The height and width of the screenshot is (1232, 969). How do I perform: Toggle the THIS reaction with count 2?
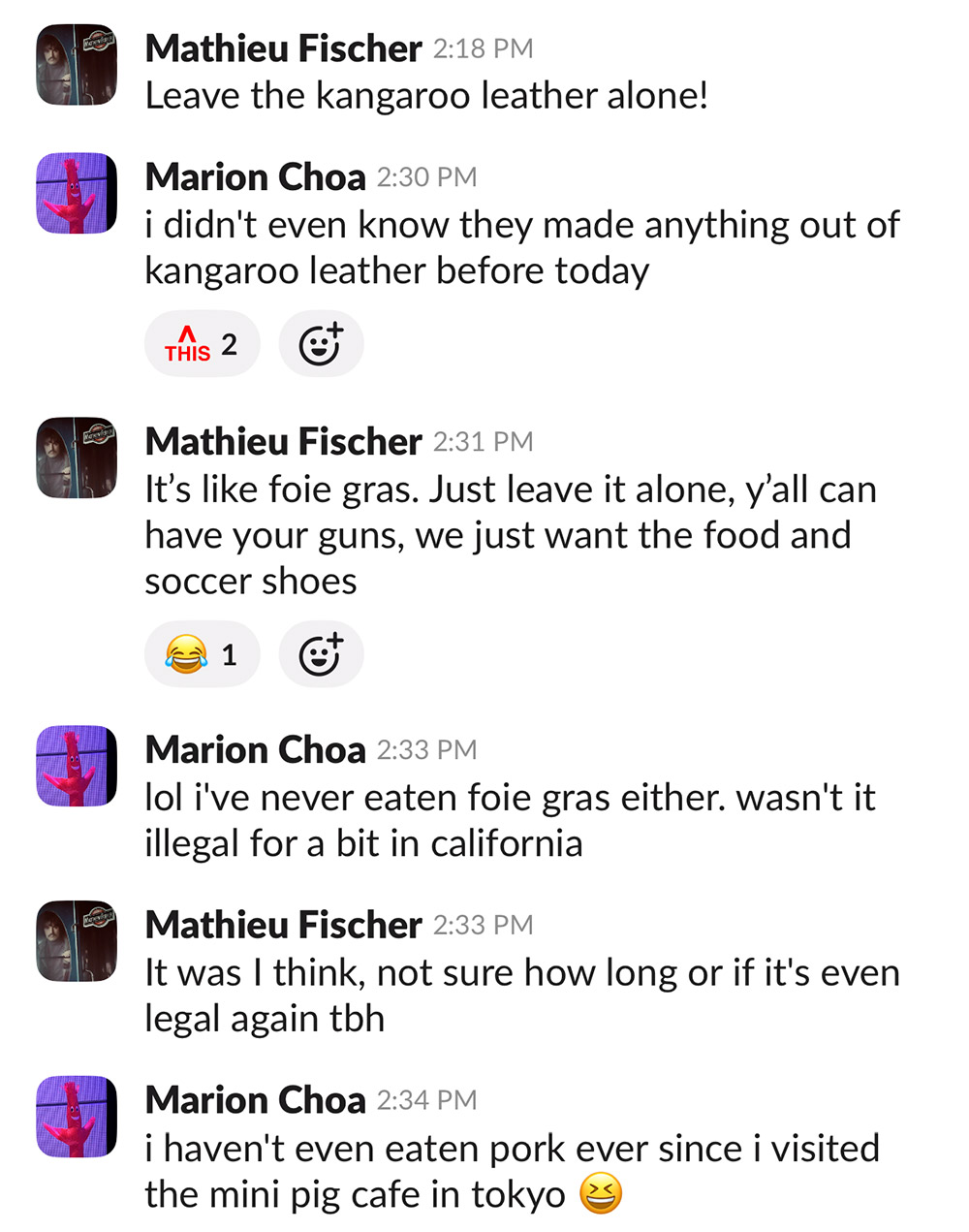202,344
